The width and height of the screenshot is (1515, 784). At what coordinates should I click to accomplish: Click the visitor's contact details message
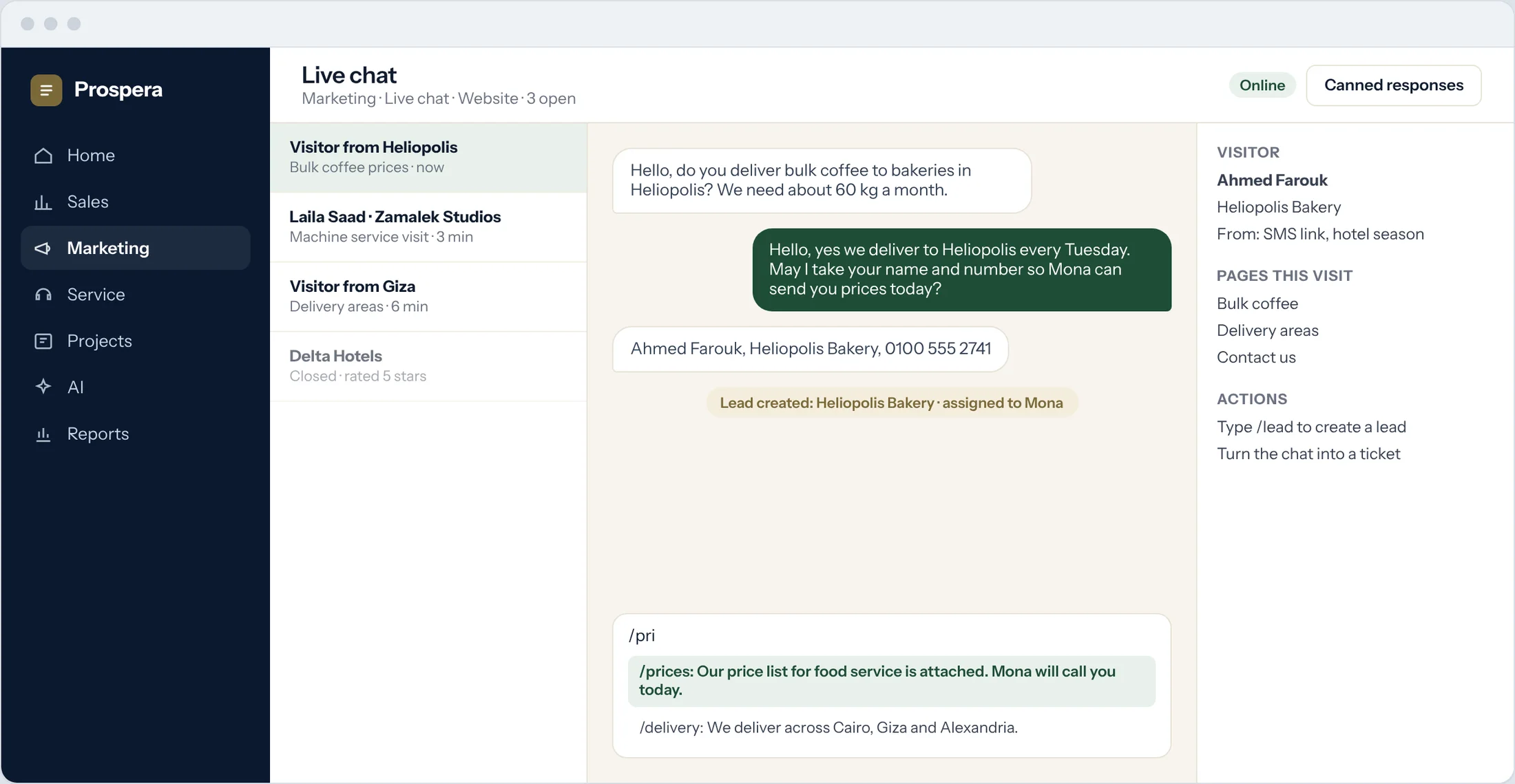pos(811,349)
